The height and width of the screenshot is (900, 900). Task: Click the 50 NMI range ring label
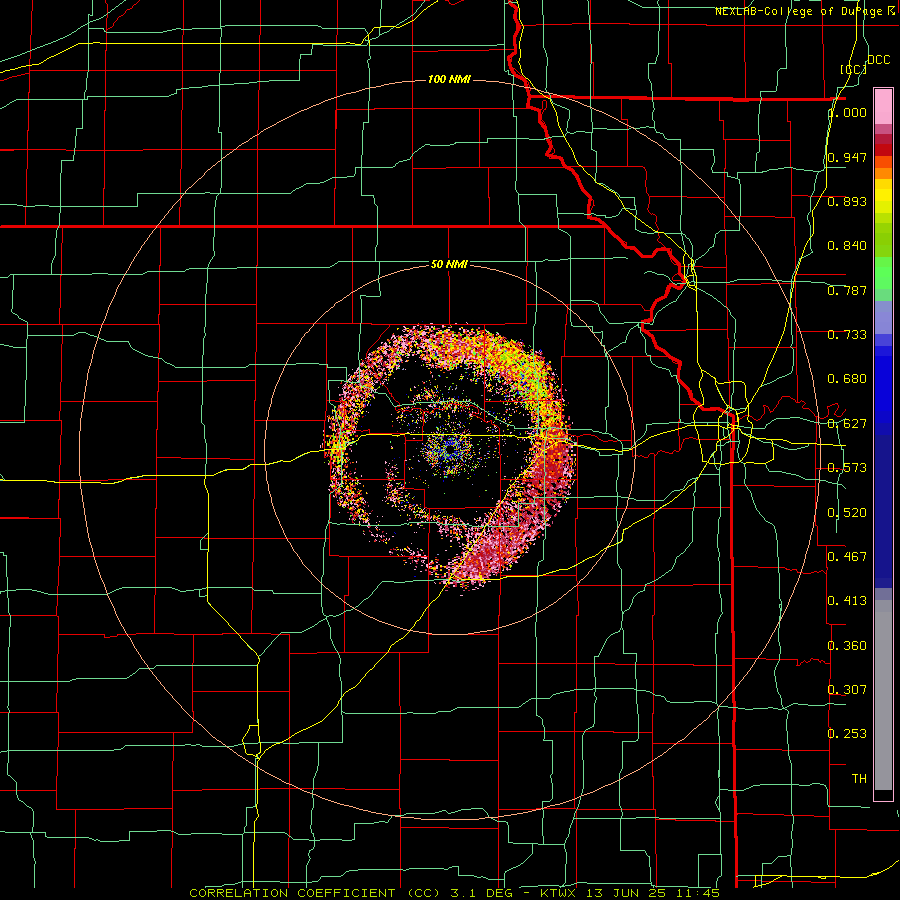(449, 264)
